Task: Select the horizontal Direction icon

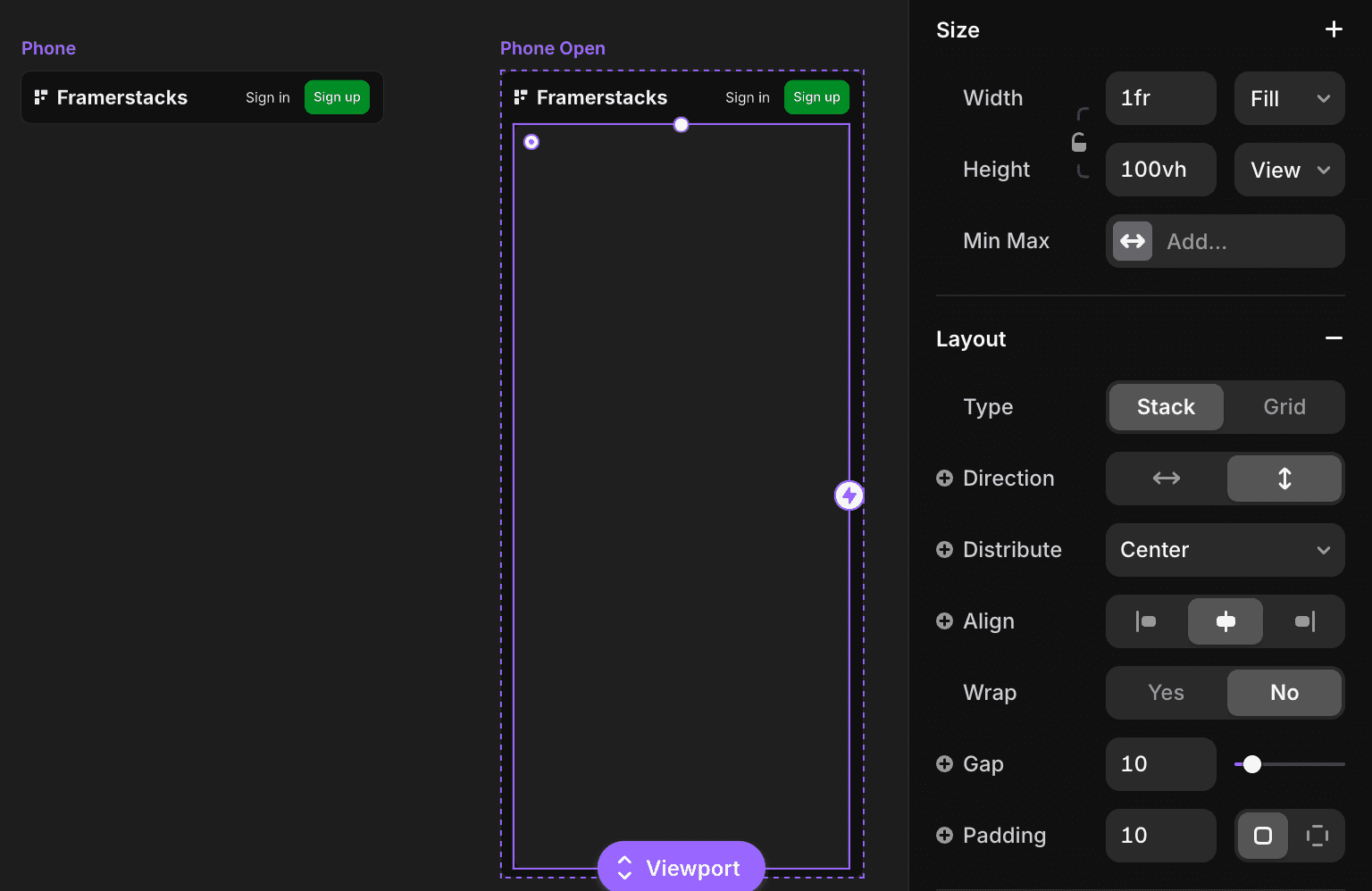Action: tap(1165, 479)
